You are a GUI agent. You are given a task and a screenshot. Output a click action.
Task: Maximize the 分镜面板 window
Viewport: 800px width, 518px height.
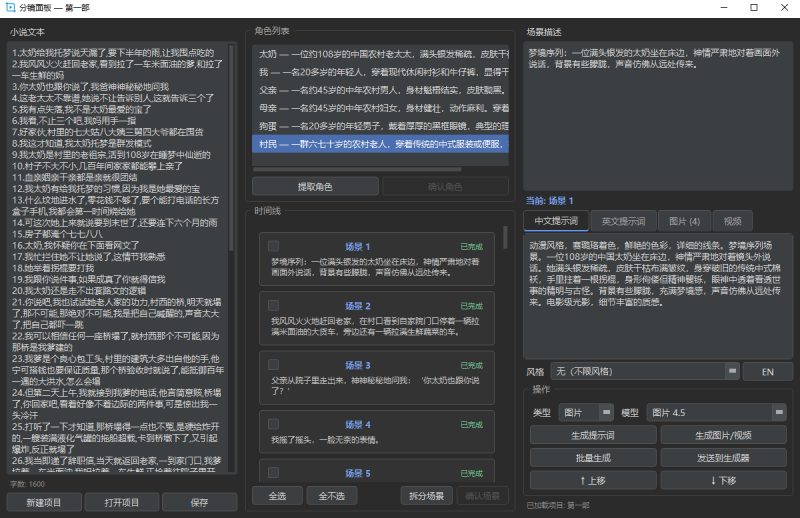(x=745, y=8)
